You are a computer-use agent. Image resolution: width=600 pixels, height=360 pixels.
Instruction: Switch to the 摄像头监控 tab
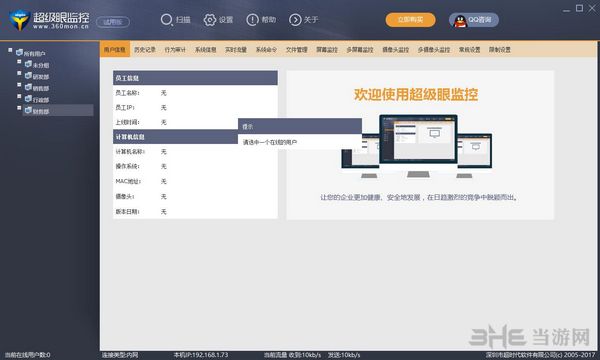pos(396,50)
